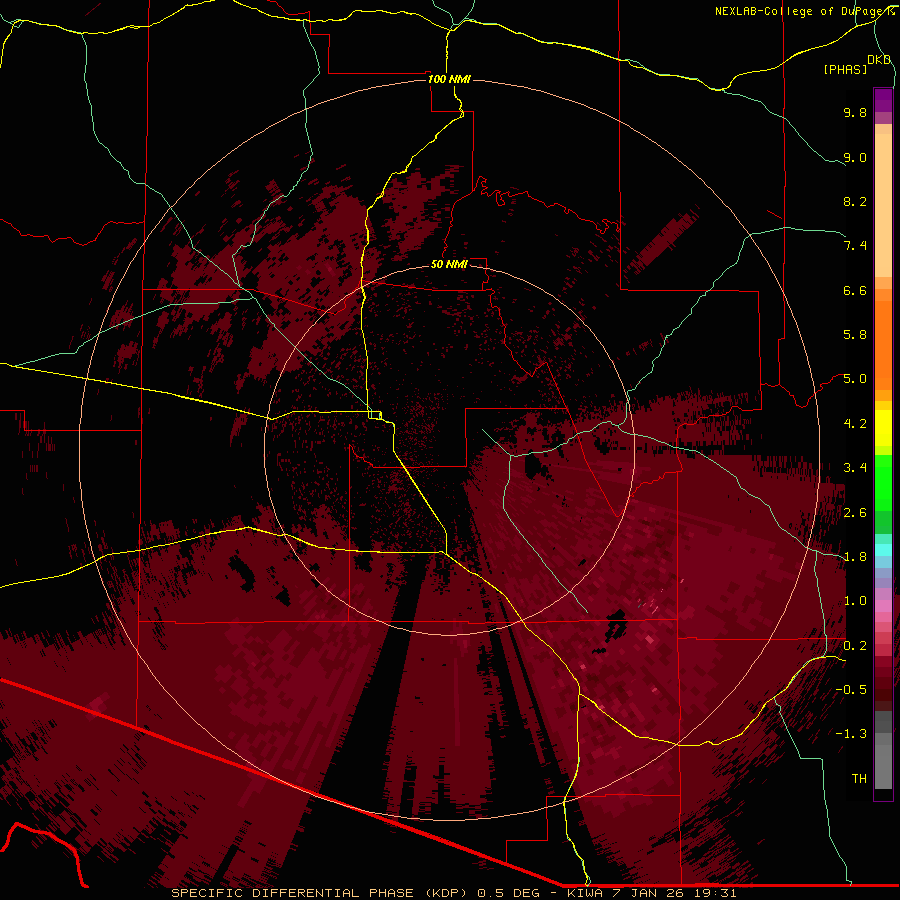The height and width of the screenshot is (900, 900).
Task: Click the 3.4 value on the color scale
Action: 855,468
